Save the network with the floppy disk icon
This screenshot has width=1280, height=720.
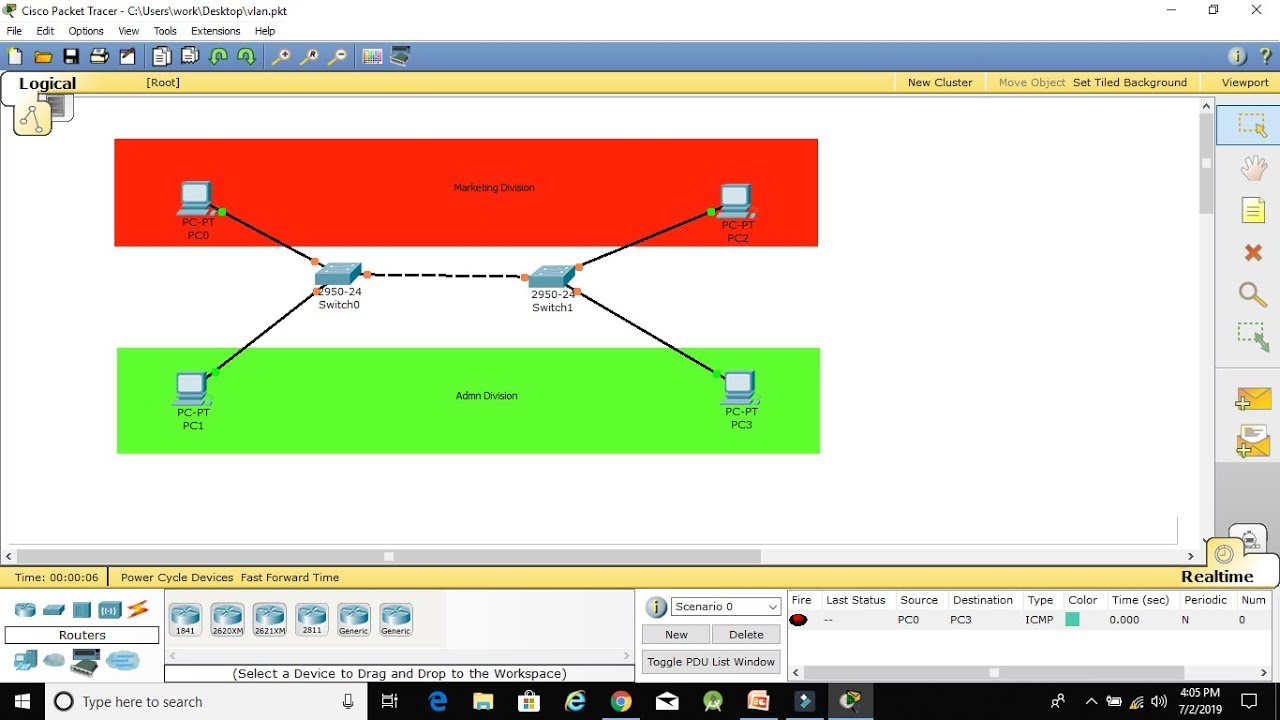pyautogui.click(x=71, y=57)
